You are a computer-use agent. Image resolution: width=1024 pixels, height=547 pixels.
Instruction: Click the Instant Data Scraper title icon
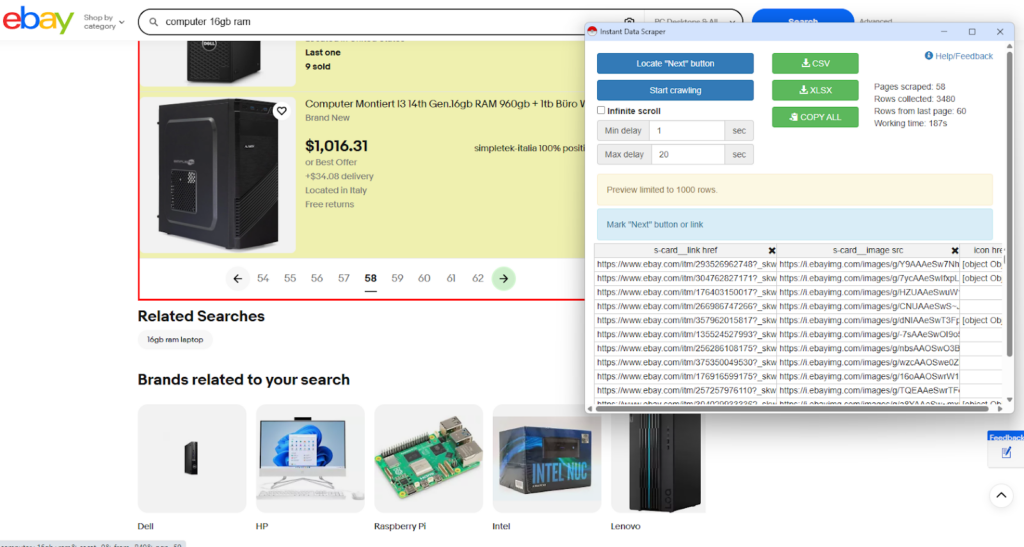[x=592, y=31]
